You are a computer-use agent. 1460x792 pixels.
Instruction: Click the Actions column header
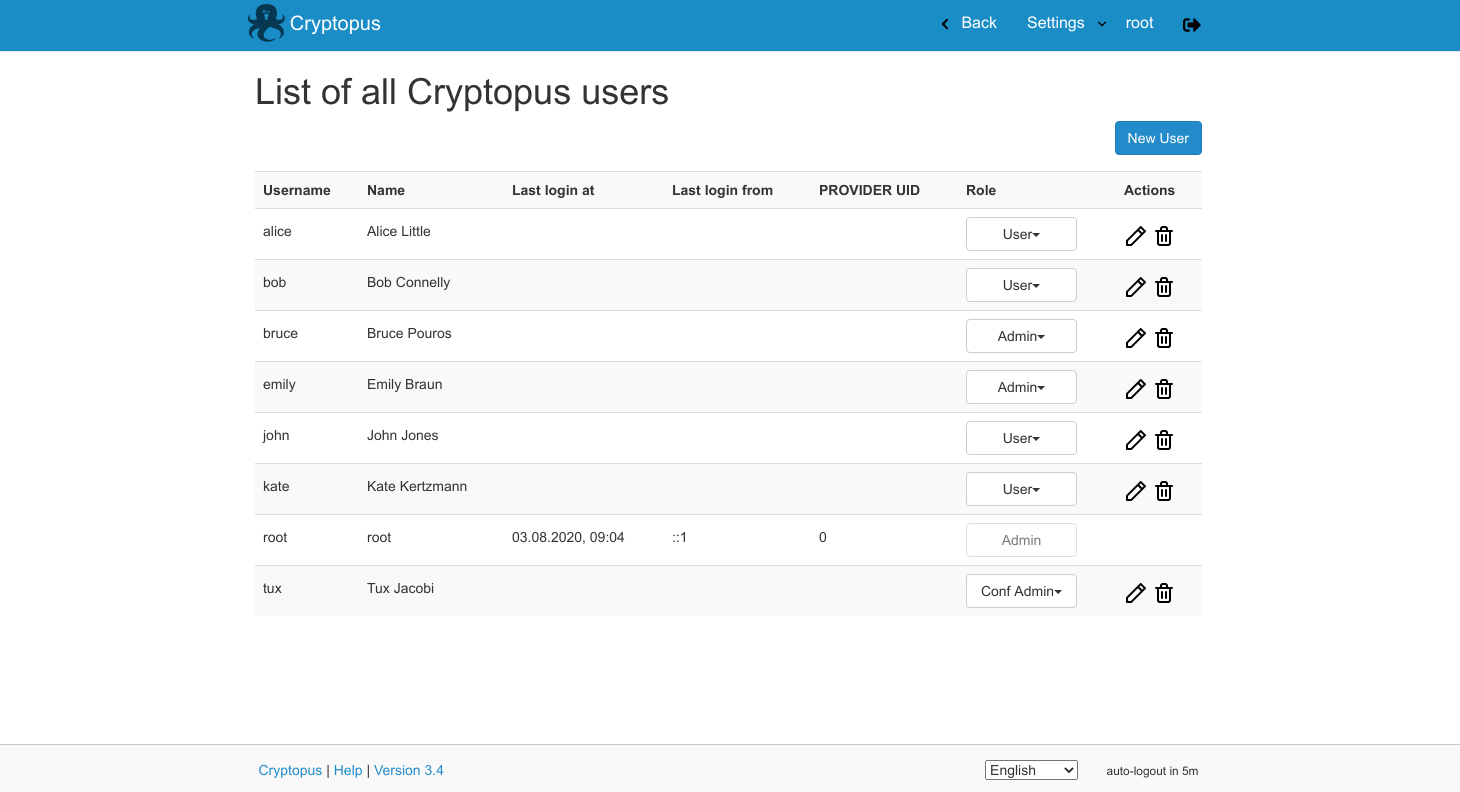(x=1149, y=190)
